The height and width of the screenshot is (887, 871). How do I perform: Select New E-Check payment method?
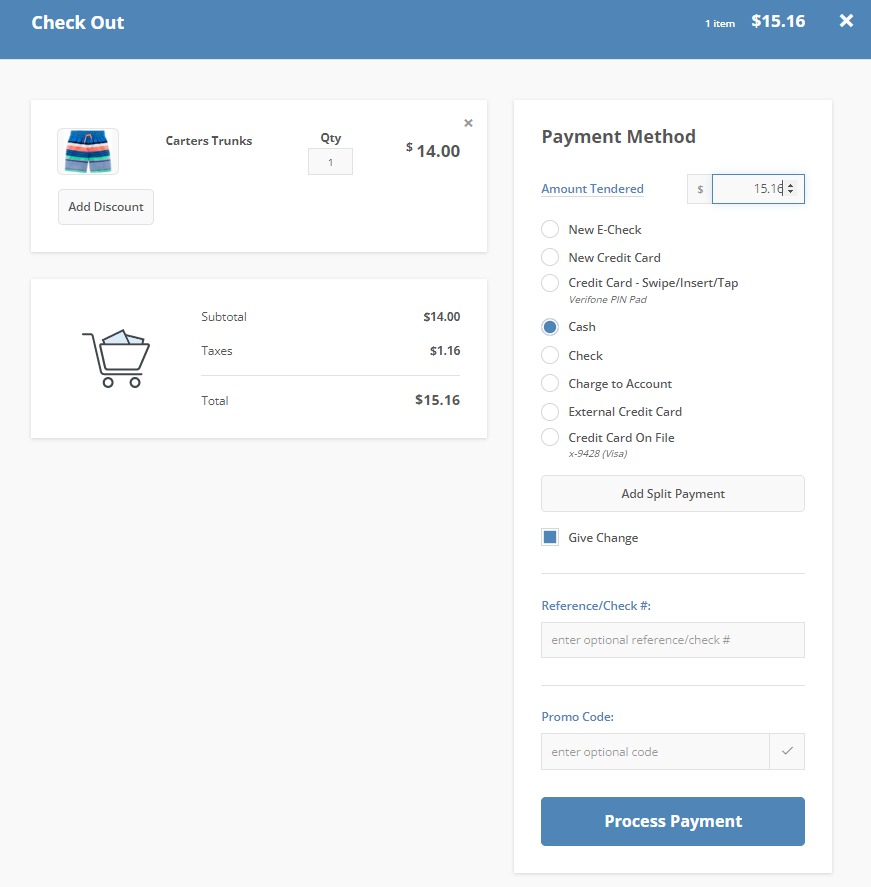[x=550, y=229]
